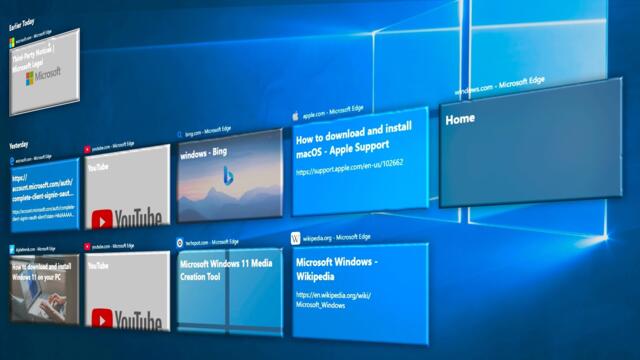Click the support.apple.com/en-us/102662 URL
The image size is (640, 360).
[350, 167]
